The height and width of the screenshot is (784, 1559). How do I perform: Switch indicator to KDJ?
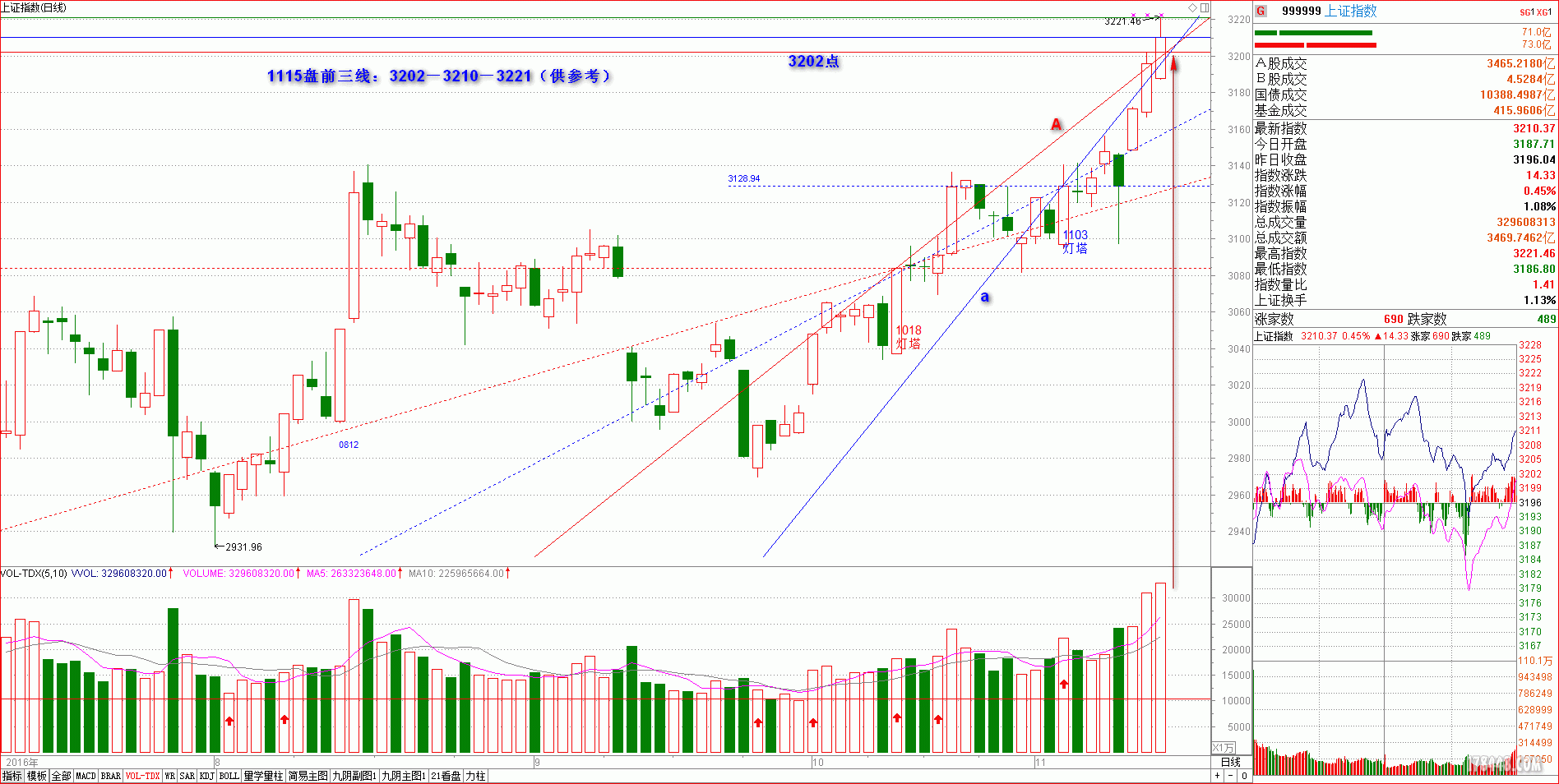(207, 776)
